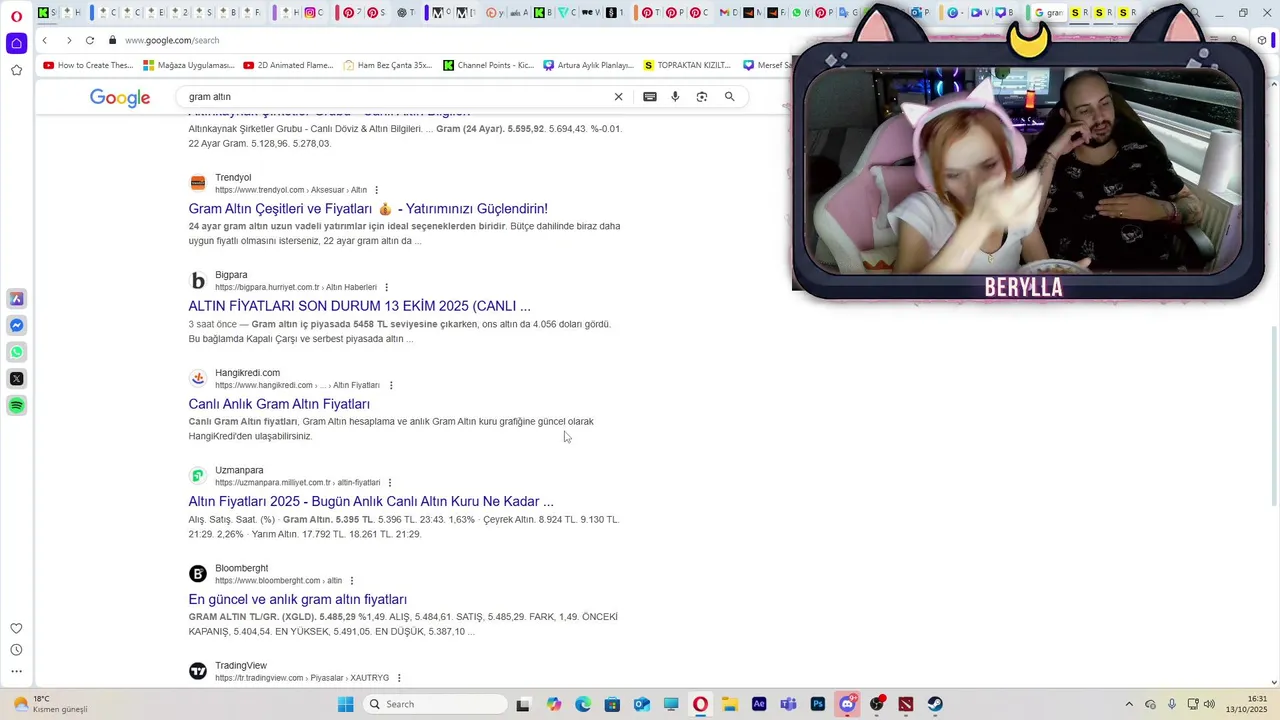Open the taskbar weather widget 18°C
This screenshot has height=720, width=1280.
48,704
